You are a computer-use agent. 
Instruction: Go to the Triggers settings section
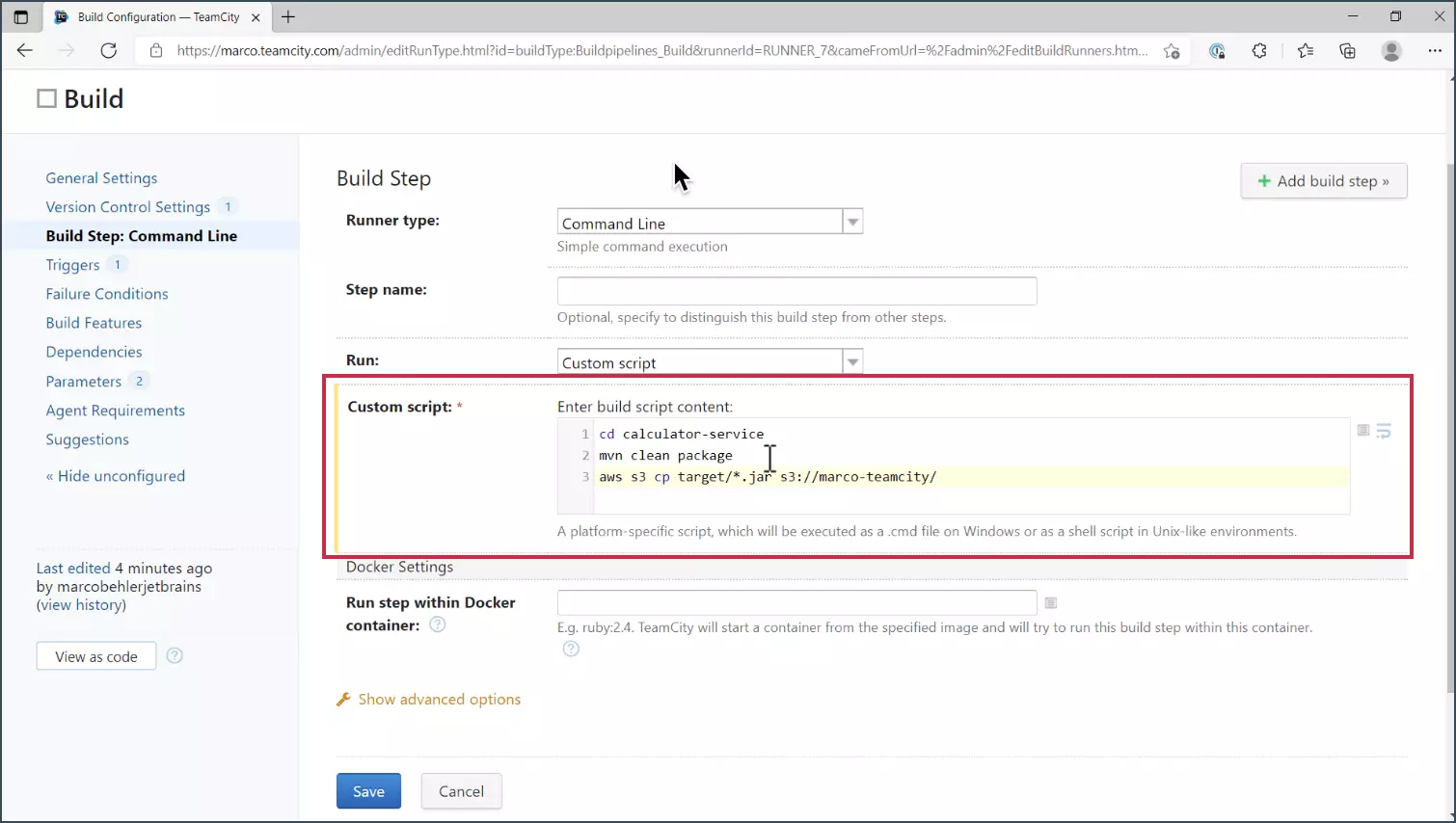[x=72, y=265]
